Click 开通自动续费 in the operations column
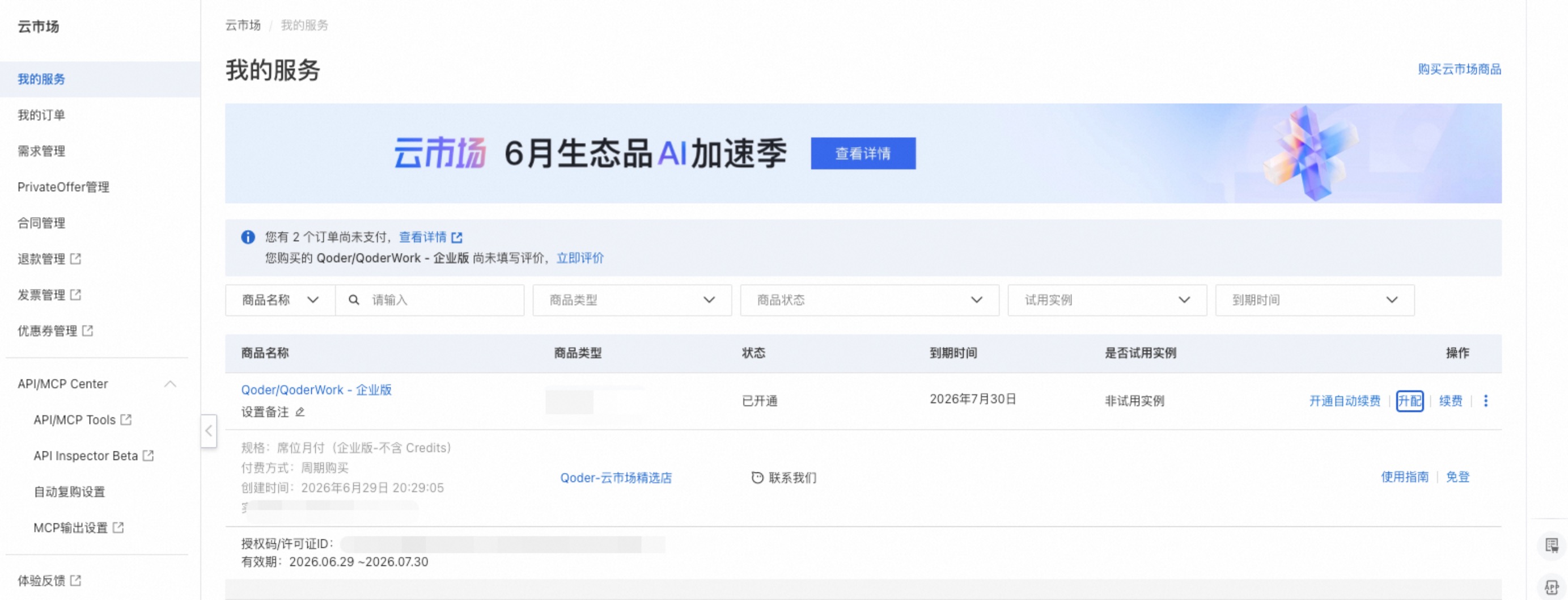The image size is (1568, 600). pyautogui.click(x=1345, y=401)
